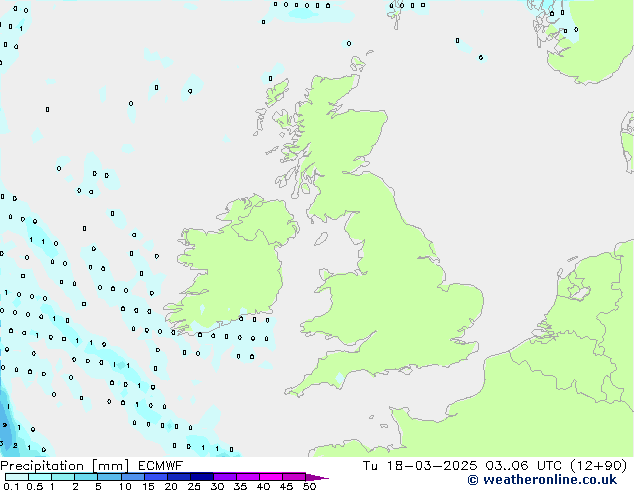634x490 pixels.
Task: Click the 'Precipitation [mm]' title text
Action: [65, 466]
